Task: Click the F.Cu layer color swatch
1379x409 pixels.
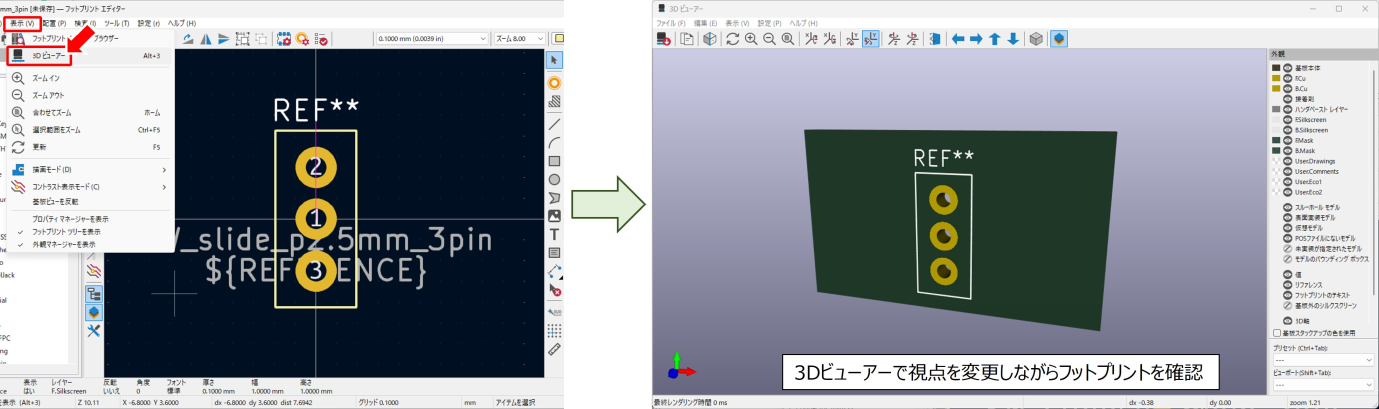Action: click(1276, 78)
